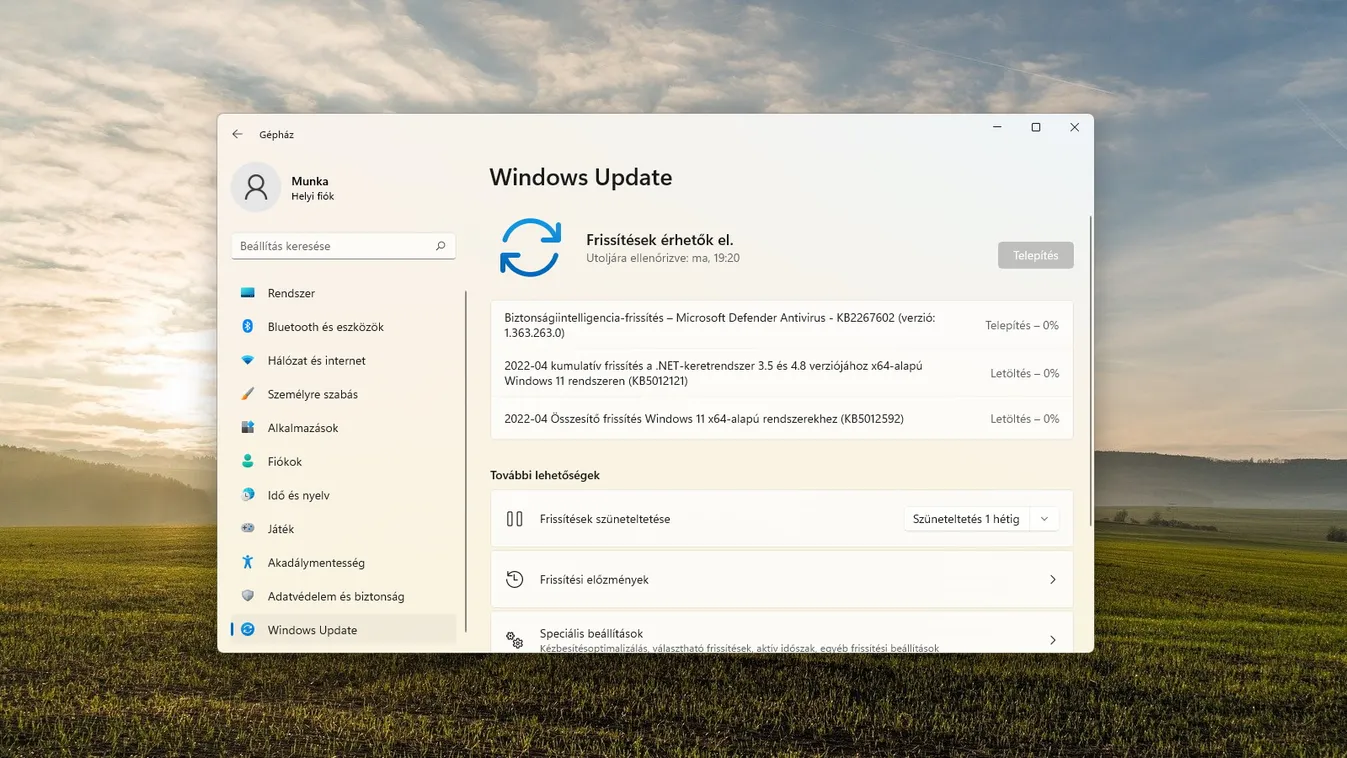
Task: Click the pause icon beside Frissítések szüneteltetése
Action: [x=515, y=519]
